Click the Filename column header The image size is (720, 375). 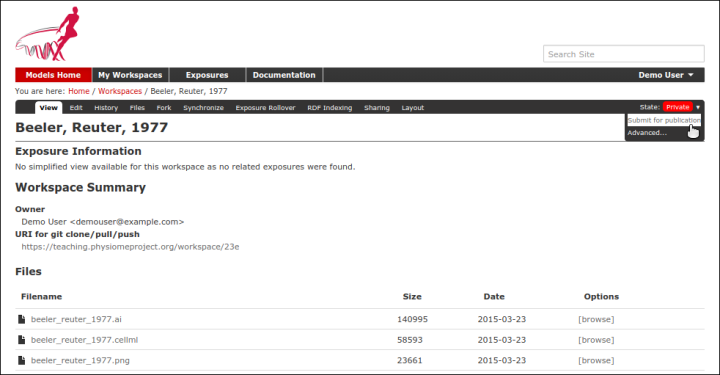41,297
